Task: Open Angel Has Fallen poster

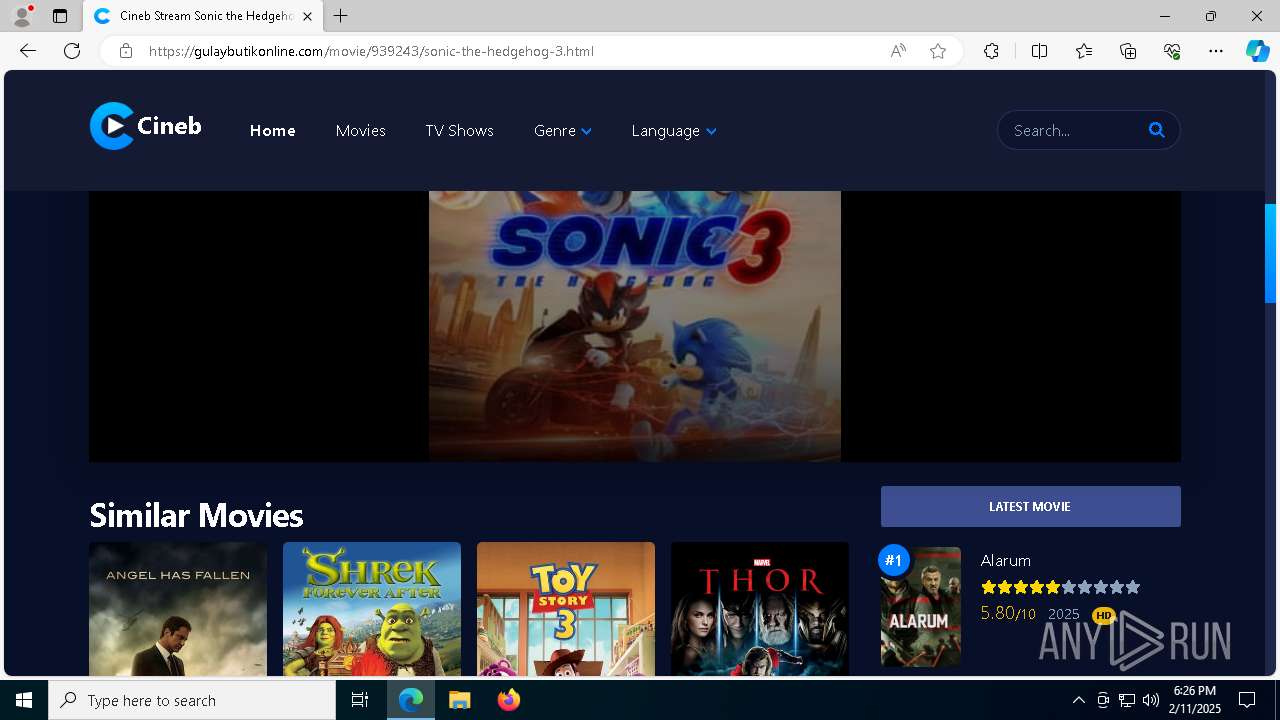Action: 178,609
